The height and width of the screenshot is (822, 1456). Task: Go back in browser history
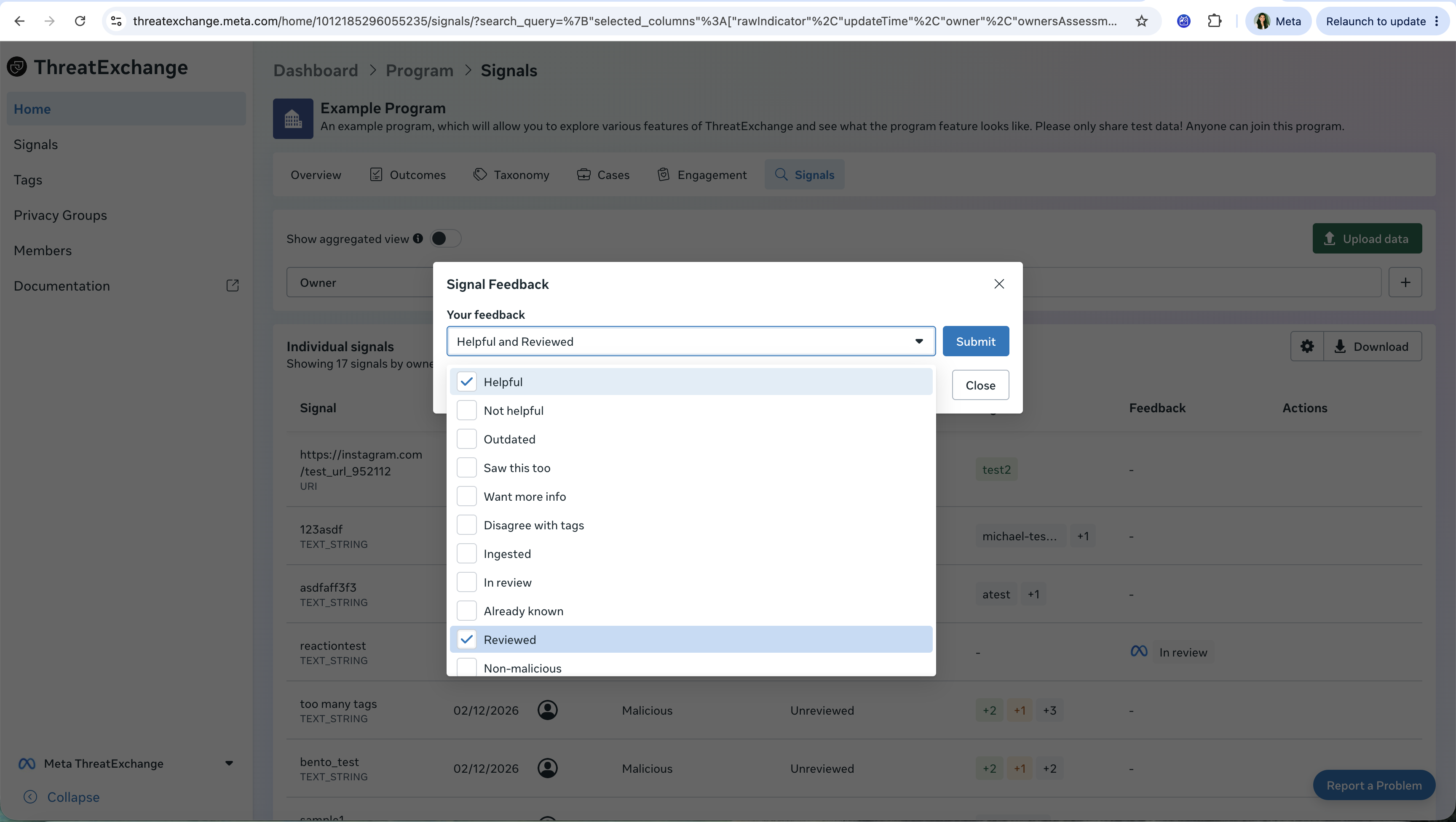pyautogui.click(x=20, y=21)
